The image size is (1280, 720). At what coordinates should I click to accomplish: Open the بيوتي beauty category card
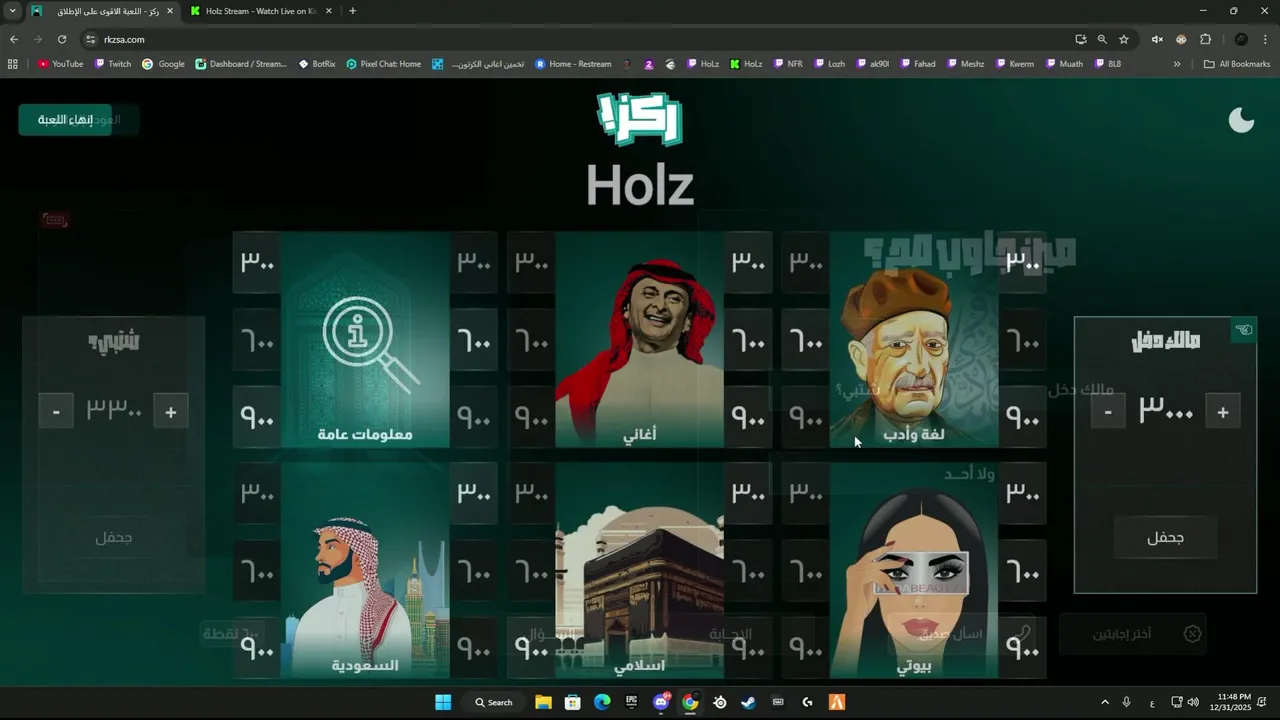pyautogui.click(x=914, y=570)
